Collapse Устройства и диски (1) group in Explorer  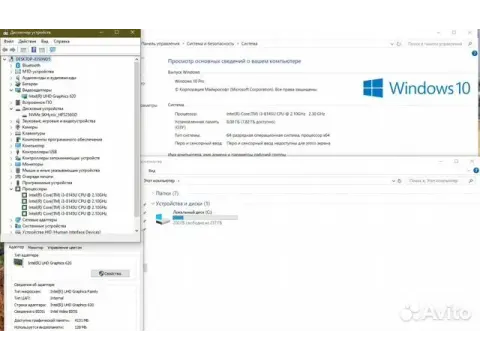[x=153, y=203]
